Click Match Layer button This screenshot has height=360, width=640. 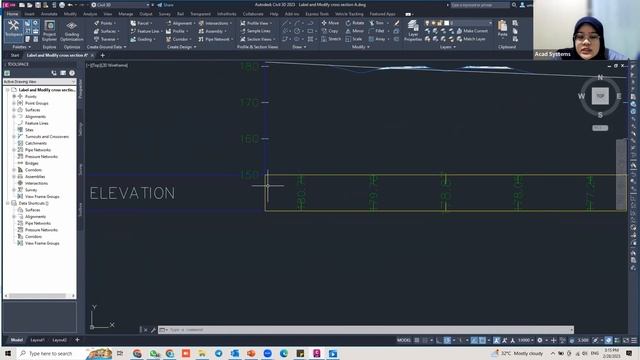coord(471,39)
